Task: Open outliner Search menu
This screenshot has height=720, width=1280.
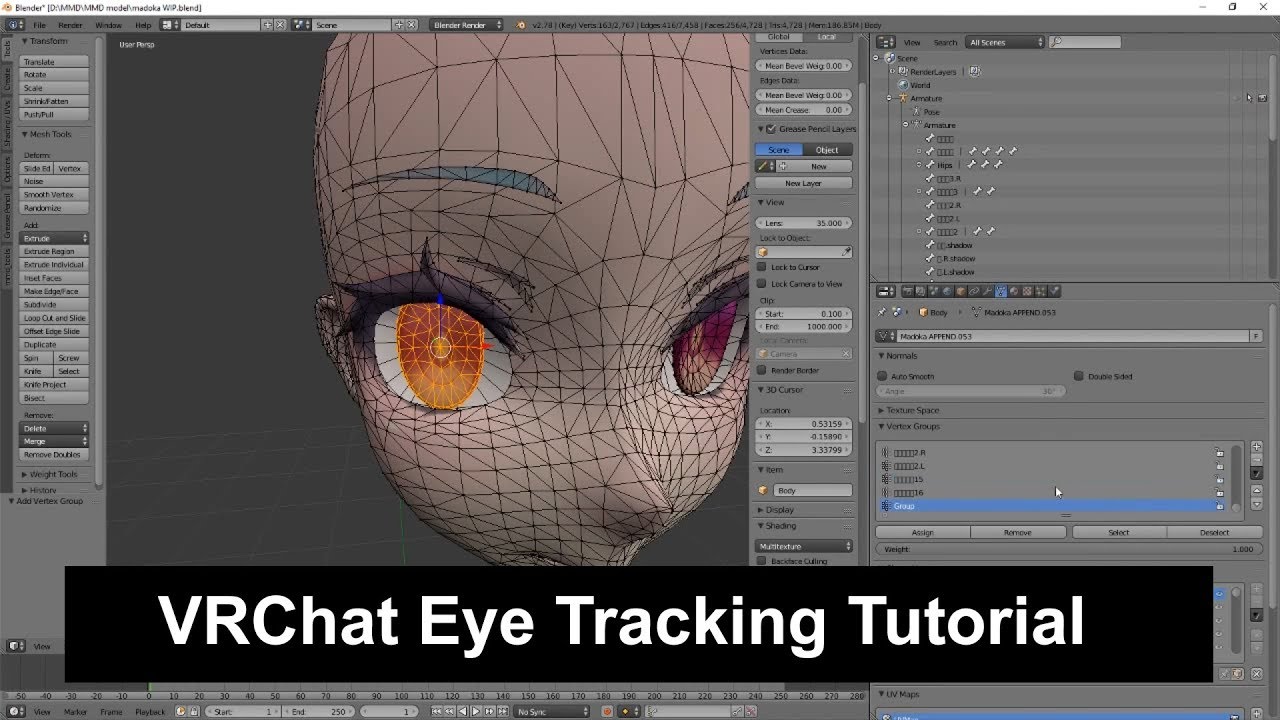Action: tap(945, 42)
